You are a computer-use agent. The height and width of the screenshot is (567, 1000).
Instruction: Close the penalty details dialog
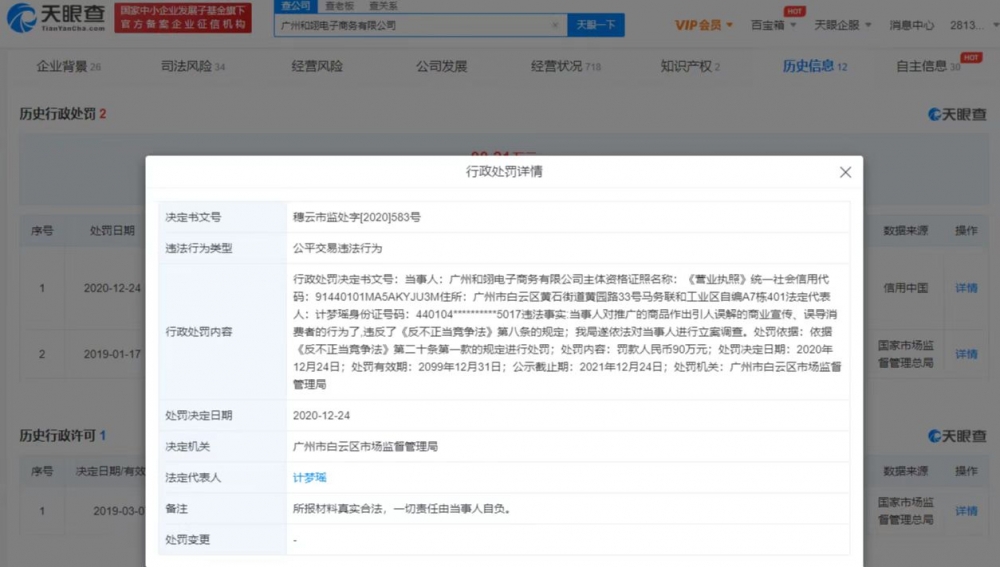[845, 172]
